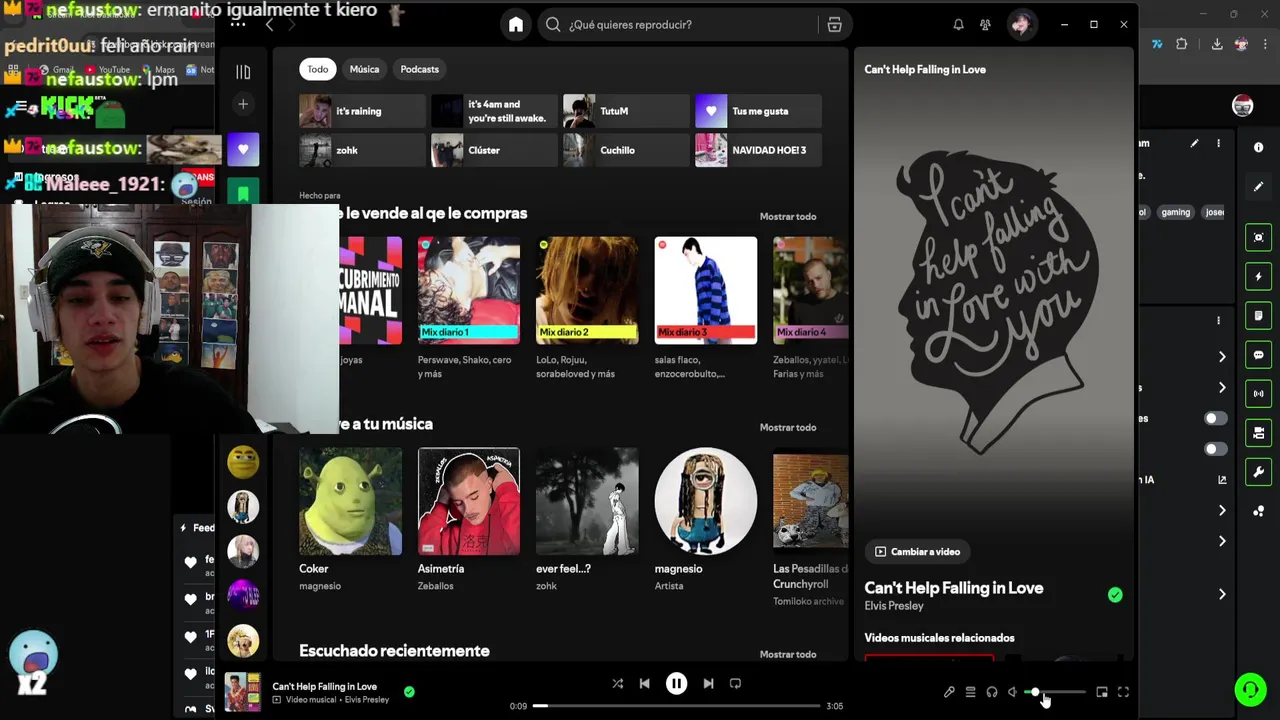
Task: Open Elvis Presley link in Now Playing panel
Action: (894, 606)
